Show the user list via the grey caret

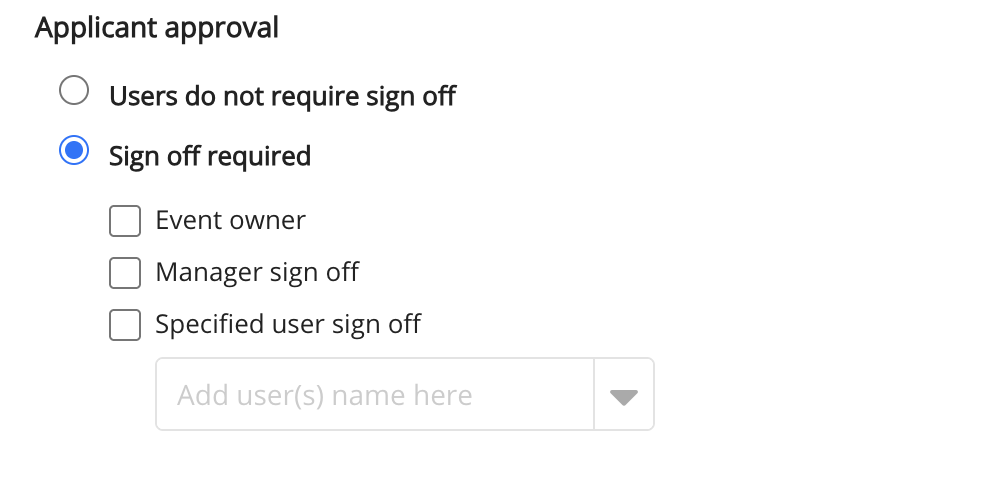click(x=624, y=397)
